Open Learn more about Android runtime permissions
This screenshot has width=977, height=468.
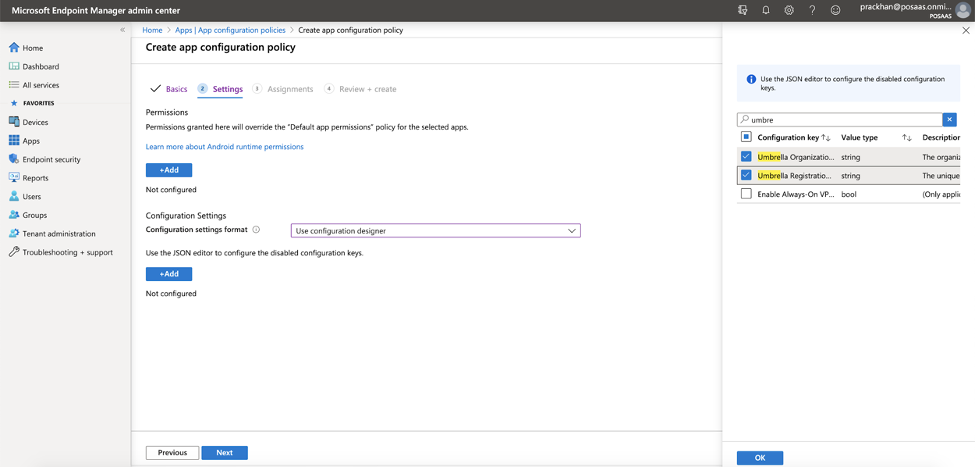(x=224, y=147)
